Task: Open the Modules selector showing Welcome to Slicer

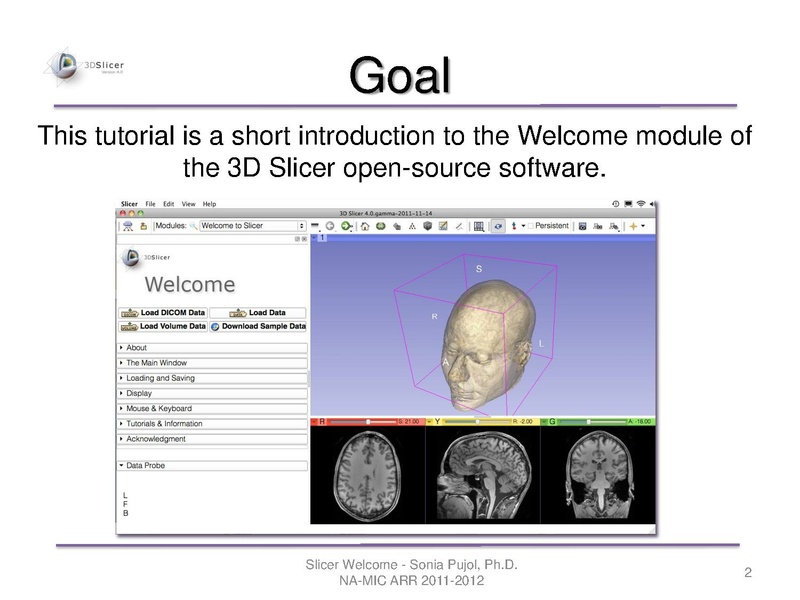Action: tap(253, 226)
